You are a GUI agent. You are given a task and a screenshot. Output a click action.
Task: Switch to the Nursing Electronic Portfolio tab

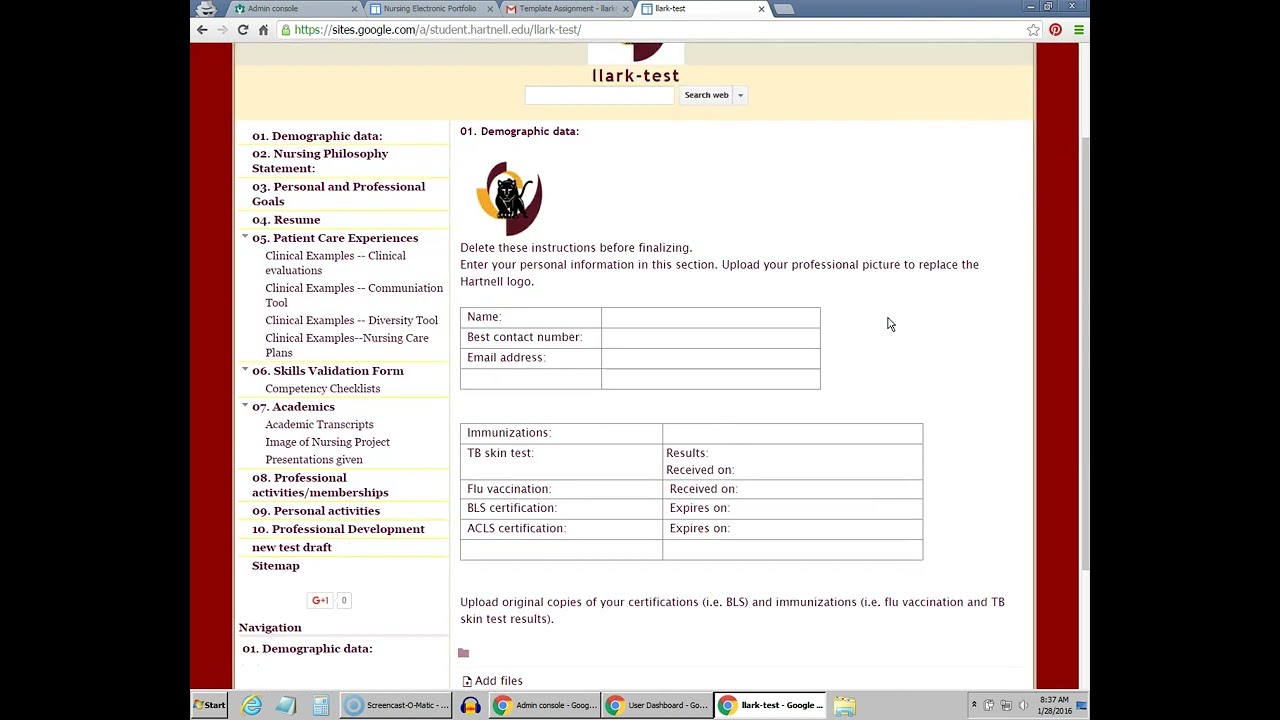pyautogui.click(x=430, y=9)
